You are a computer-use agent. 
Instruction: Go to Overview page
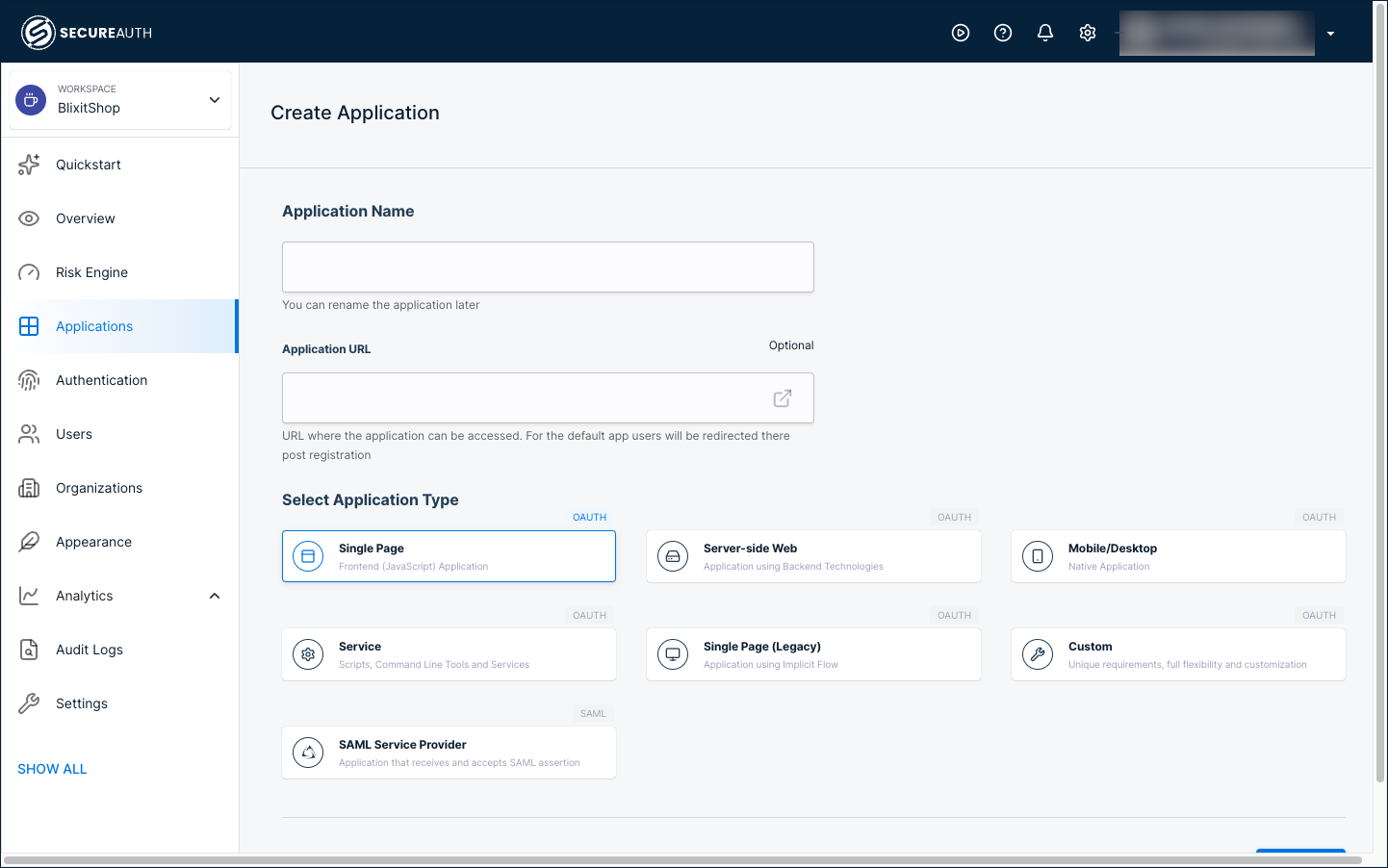[119, 218]
